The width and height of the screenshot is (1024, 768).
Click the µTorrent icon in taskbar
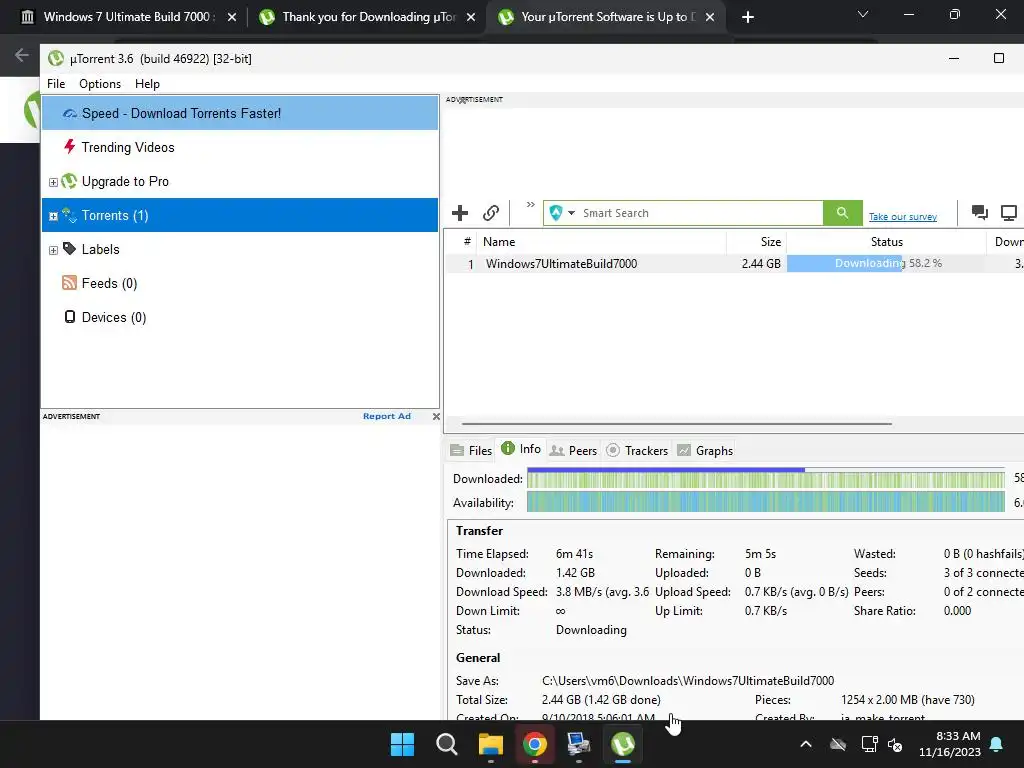(x=623, y=744)
